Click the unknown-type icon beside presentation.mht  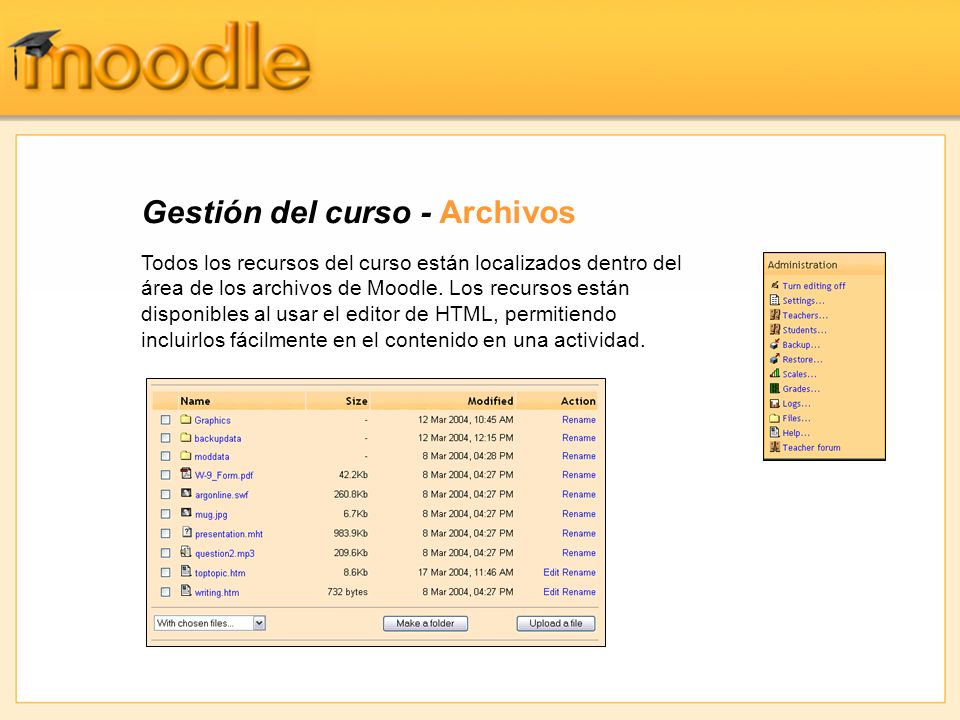click(x=187, y=533)
